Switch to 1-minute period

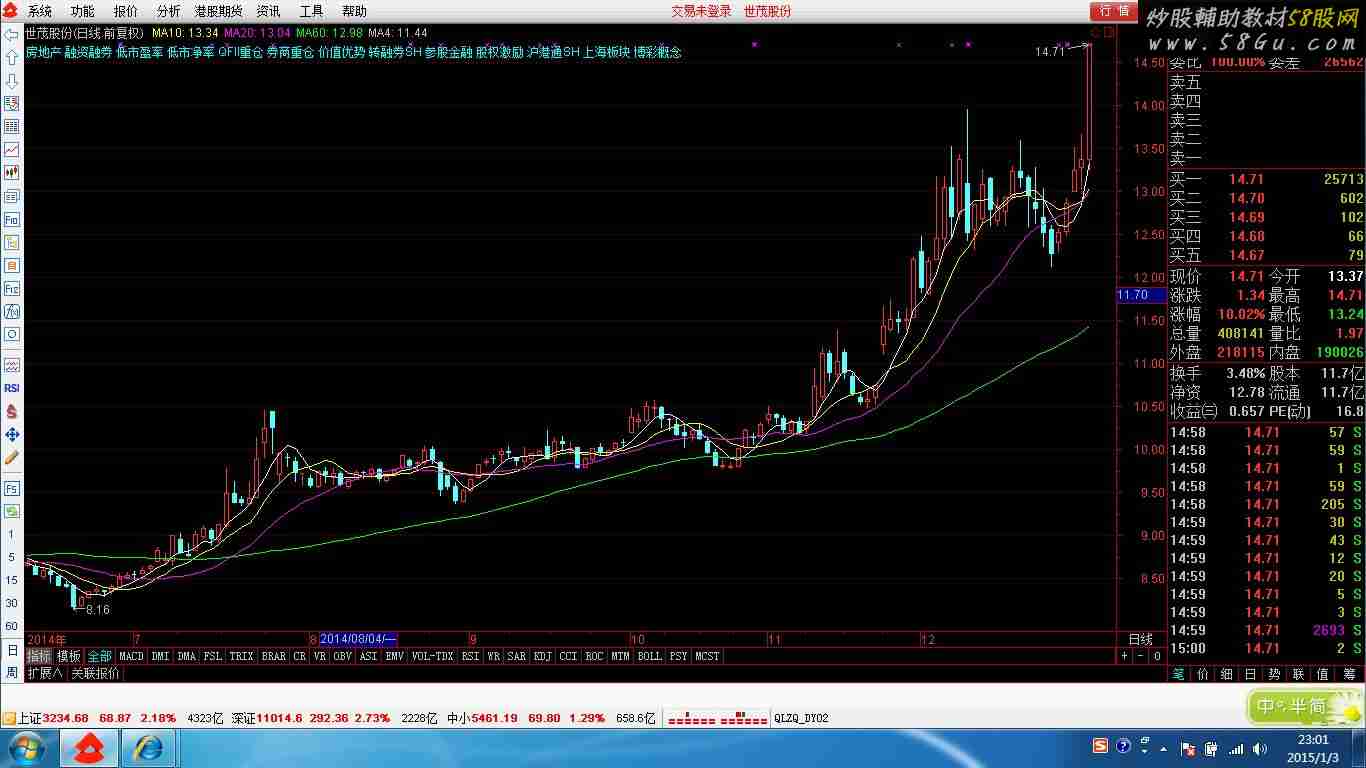[12, 534]
